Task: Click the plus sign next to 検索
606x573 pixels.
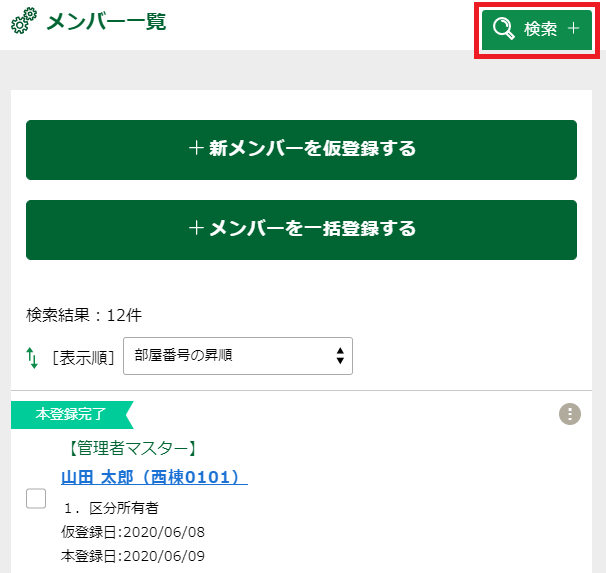Action: pos(573,29)
